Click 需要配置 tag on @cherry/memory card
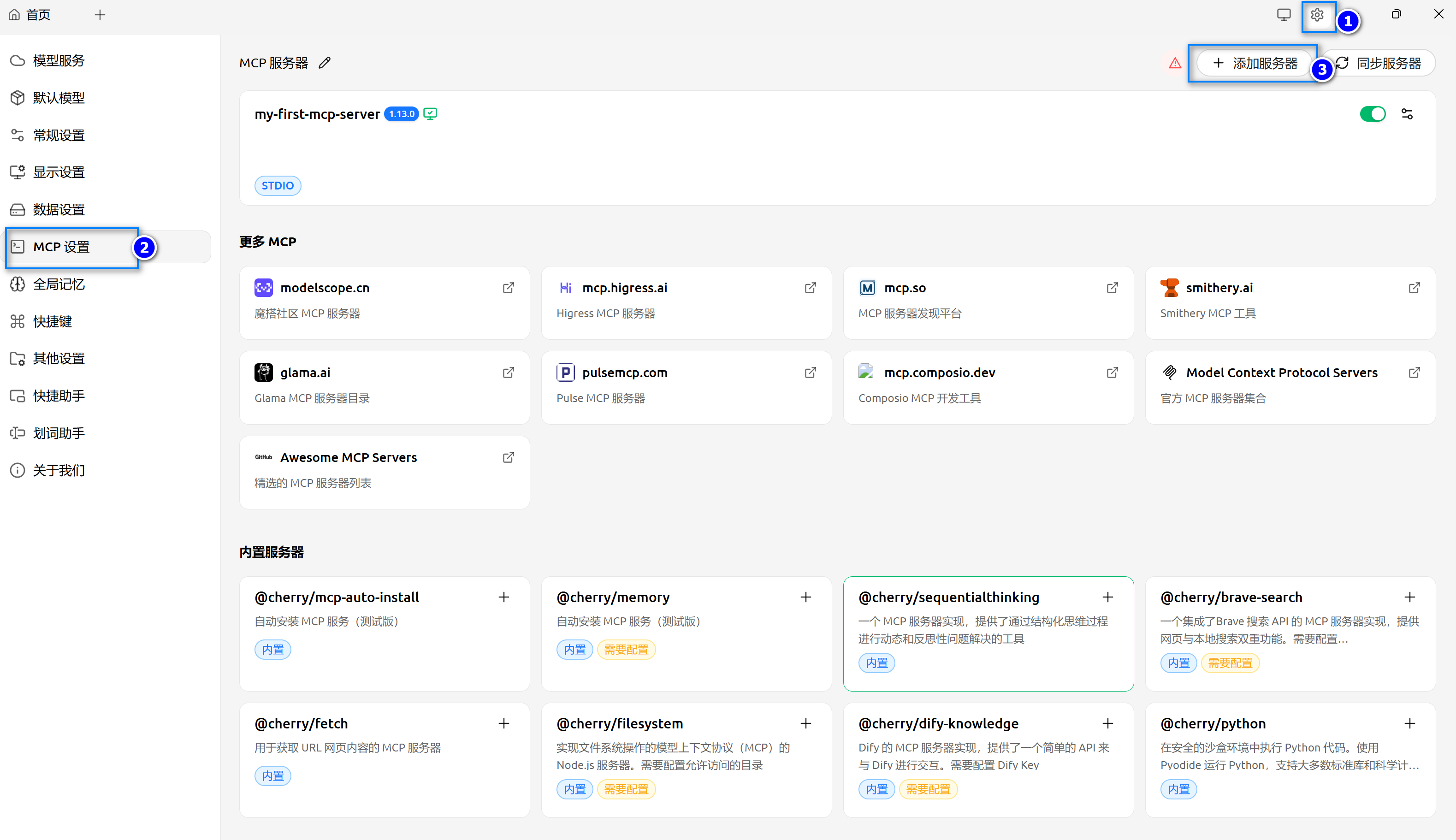 [x=626, y=650]
